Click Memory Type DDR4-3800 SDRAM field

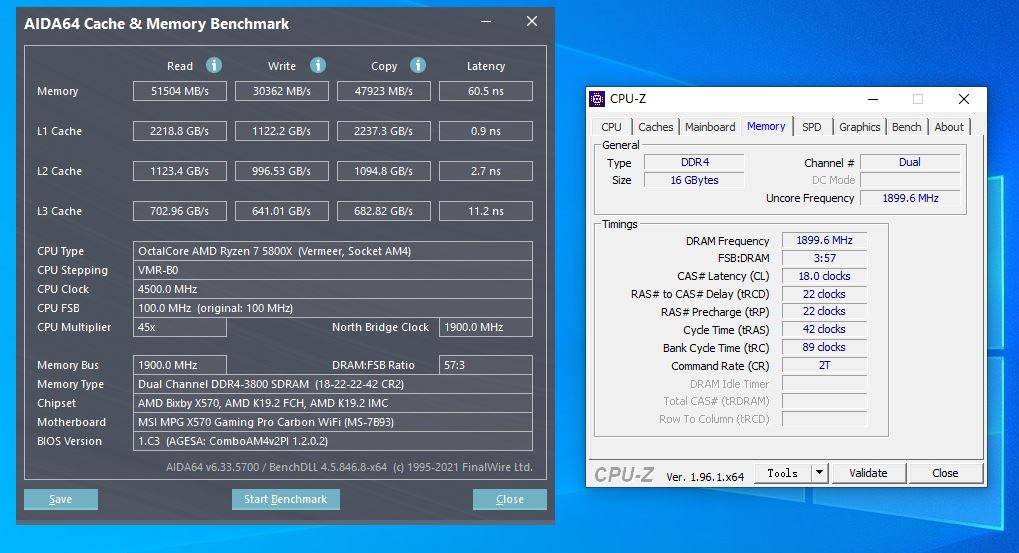pos(333,384)
